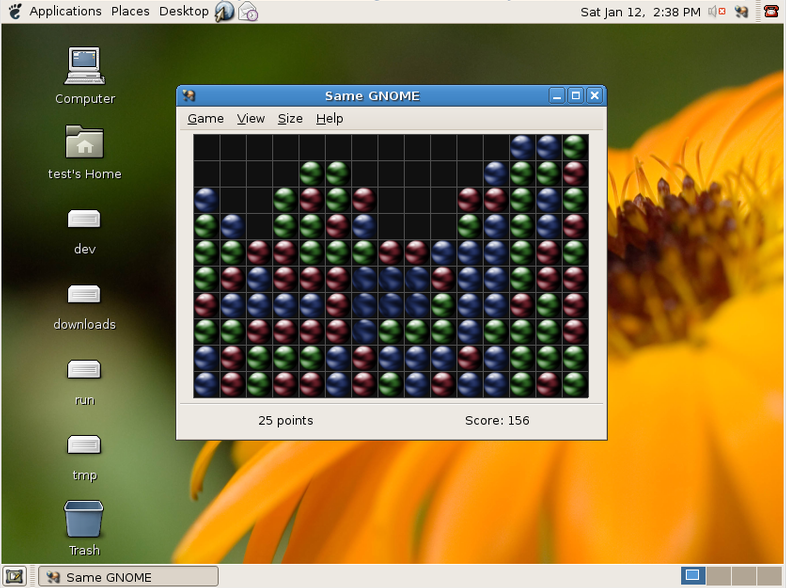Viewport: 786px width, 588px height.
Task: Click the Same GNOME taskbar button
Action: point(128,576)
